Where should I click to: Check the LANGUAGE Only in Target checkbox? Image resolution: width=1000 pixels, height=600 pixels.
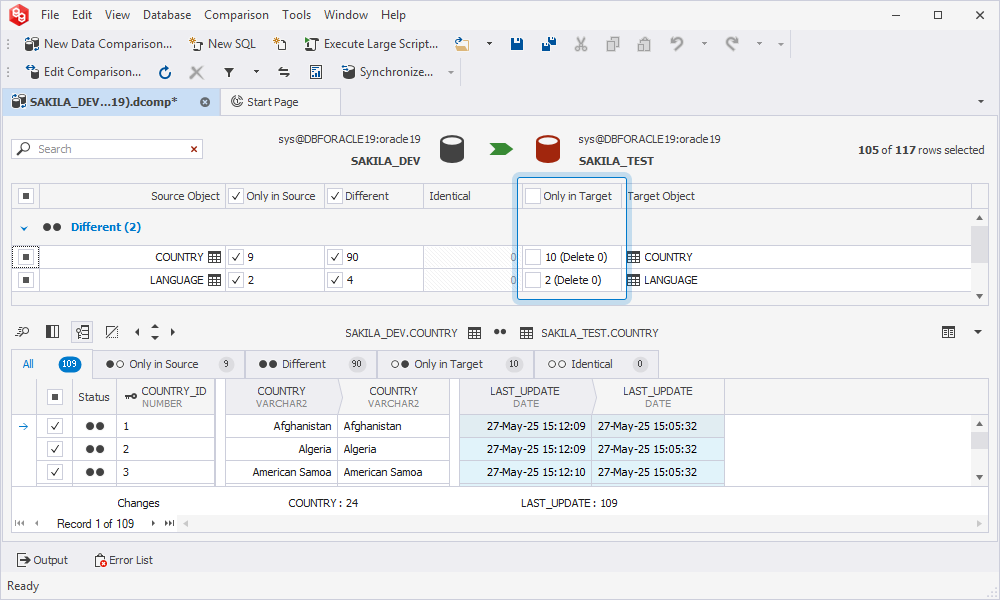[533, 280]
